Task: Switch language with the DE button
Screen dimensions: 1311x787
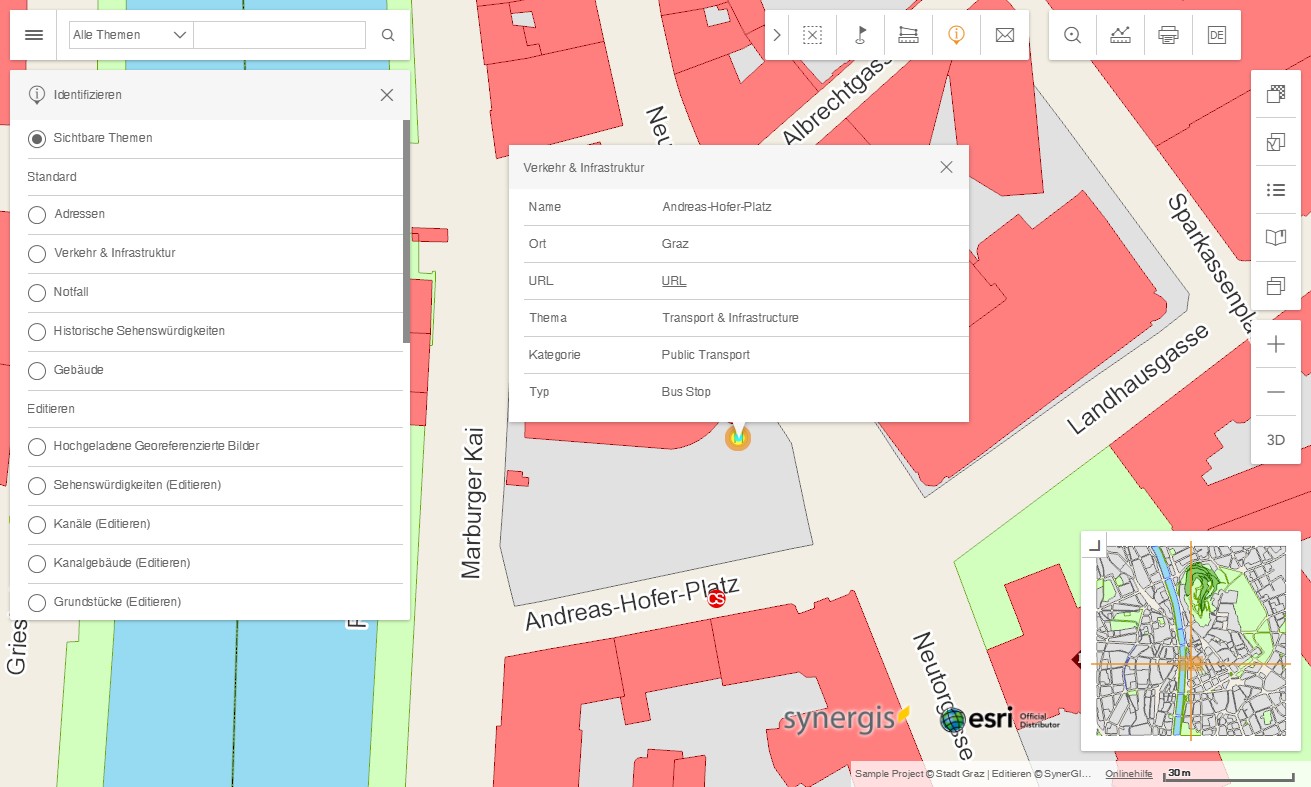Action: [1217, 34]
